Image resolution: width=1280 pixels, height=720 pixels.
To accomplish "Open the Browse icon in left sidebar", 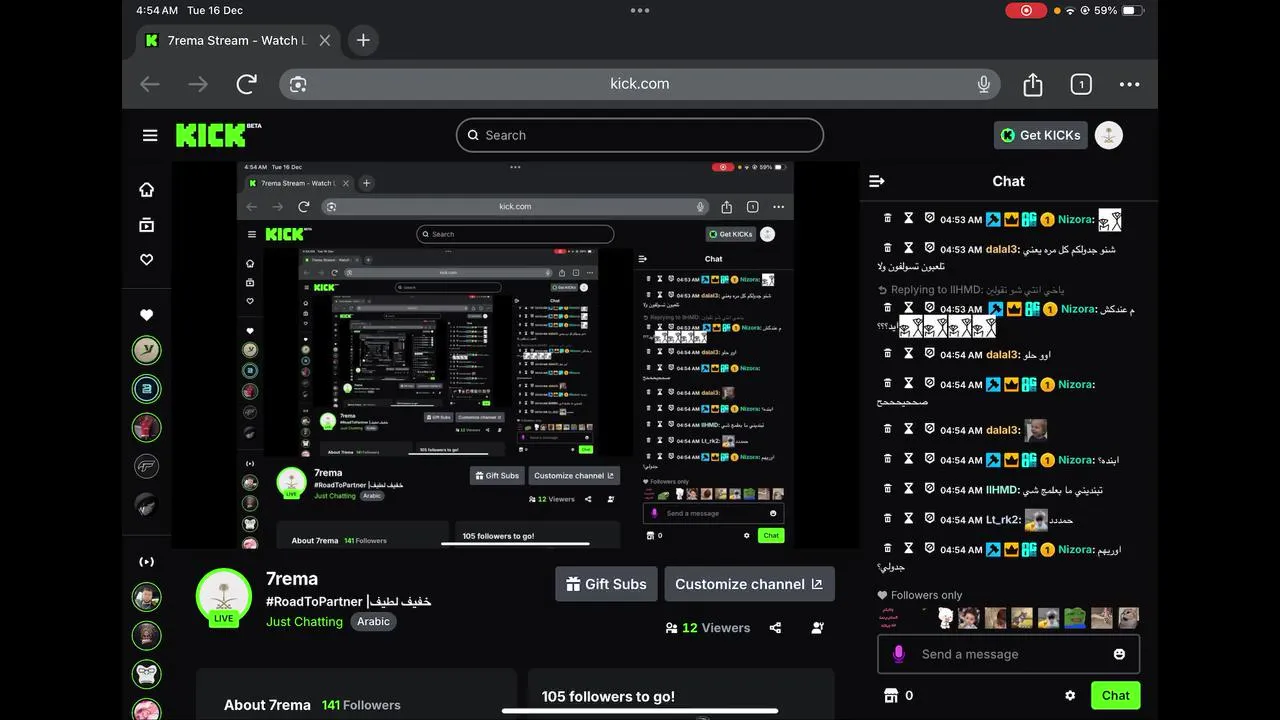I will pos(146,225).
